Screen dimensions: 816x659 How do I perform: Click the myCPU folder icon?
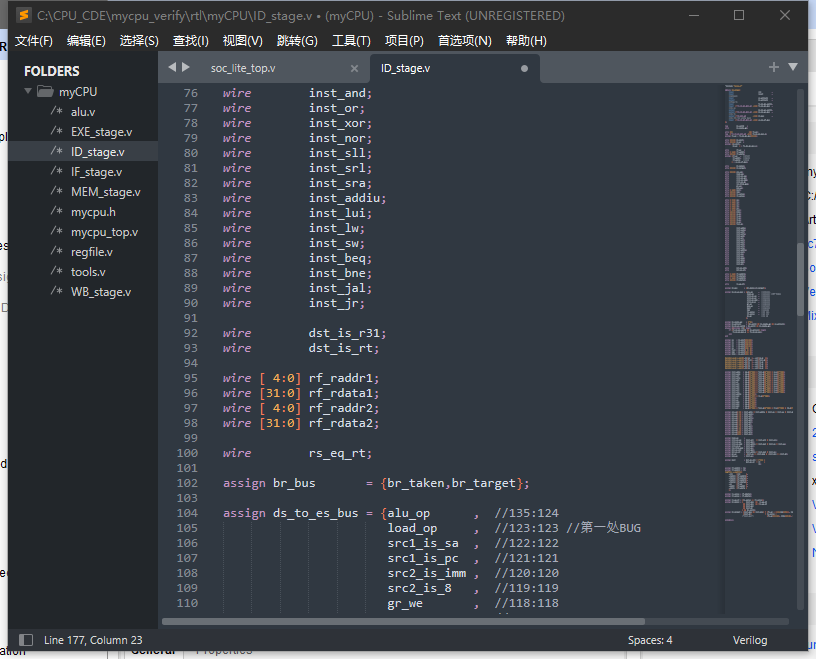[x=45, y=92]
